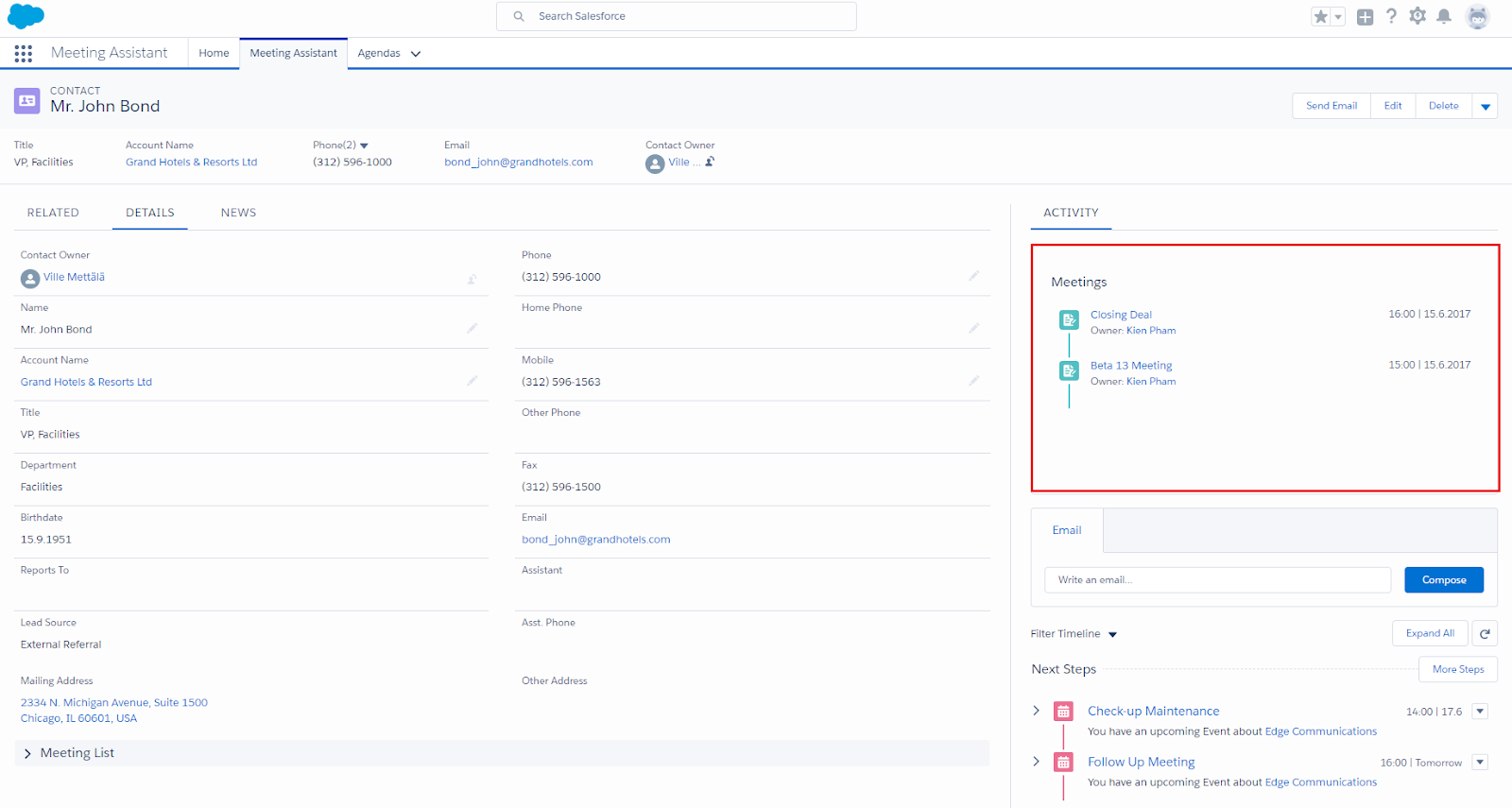Viewport: 1512px width, 808px height.
Task: Open Edge Communications under Check-up Maintenance
Action: click(1320, 731)
